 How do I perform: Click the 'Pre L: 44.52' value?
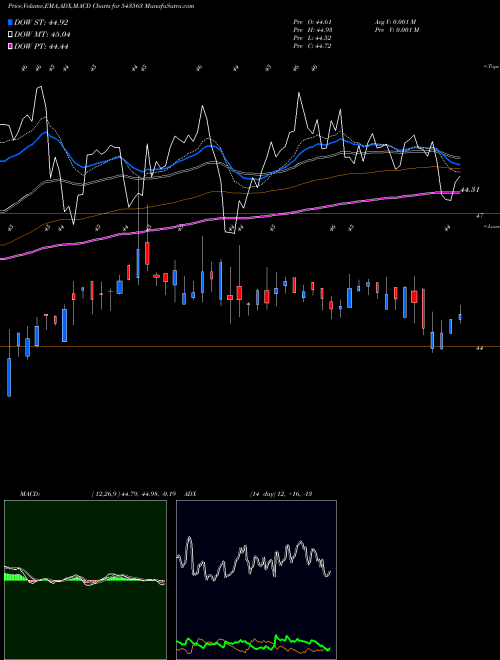(x=313, y=38)
